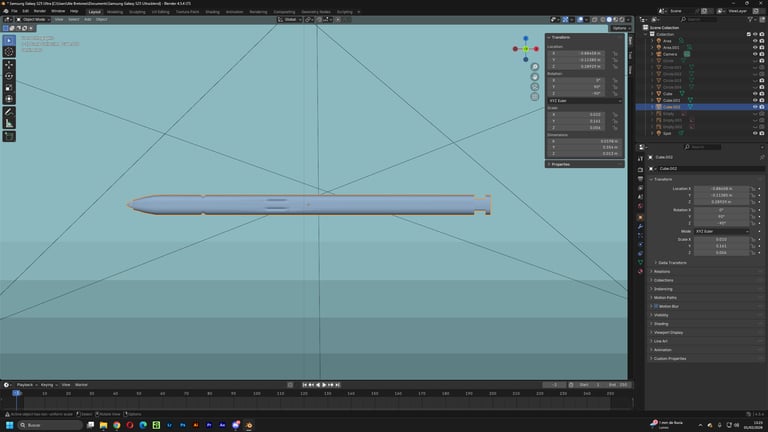Hide the Camera object in viewport
Screen dimensions: 768x432
pos(755,54)
